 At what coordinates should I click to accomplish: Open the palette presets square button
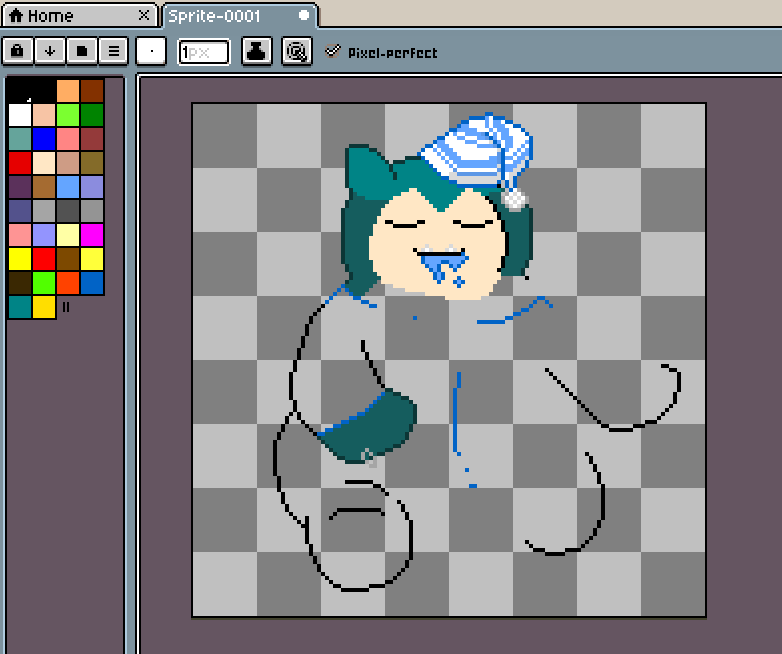click(82, 51)
